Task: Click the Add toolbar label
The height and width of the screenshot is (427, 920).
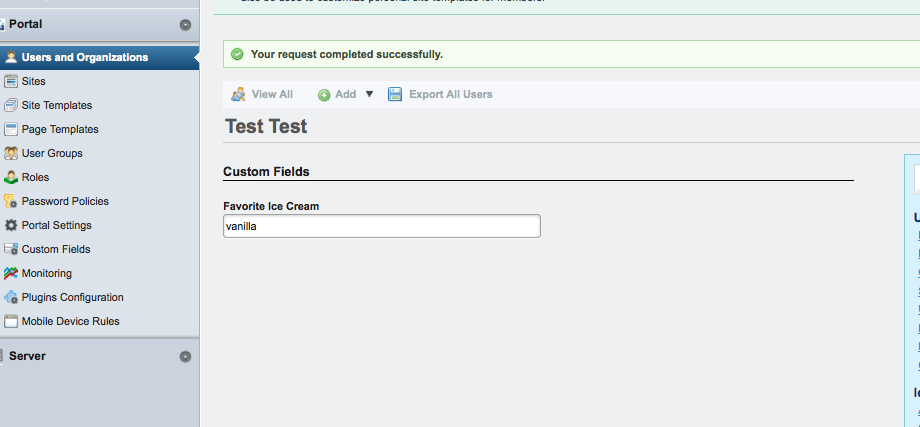Action: pyautogui.click(x=346, y=94)
